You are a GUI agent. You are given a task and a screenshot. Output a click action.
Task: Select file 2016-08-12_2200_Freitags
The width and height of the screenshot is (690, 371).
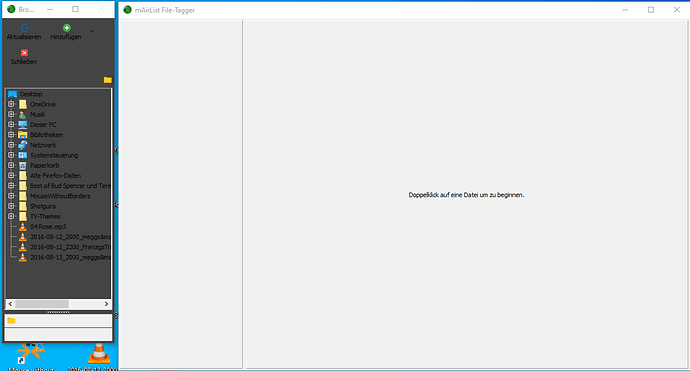pos(70,247)
